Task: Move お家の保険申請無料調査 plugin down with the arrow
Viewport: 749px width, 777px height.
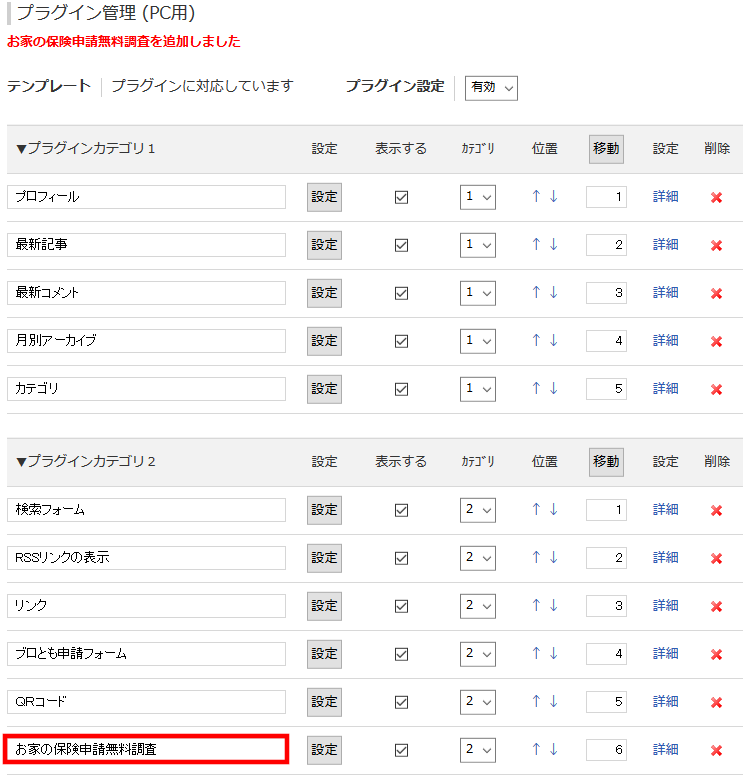Action: pos(554,750)
